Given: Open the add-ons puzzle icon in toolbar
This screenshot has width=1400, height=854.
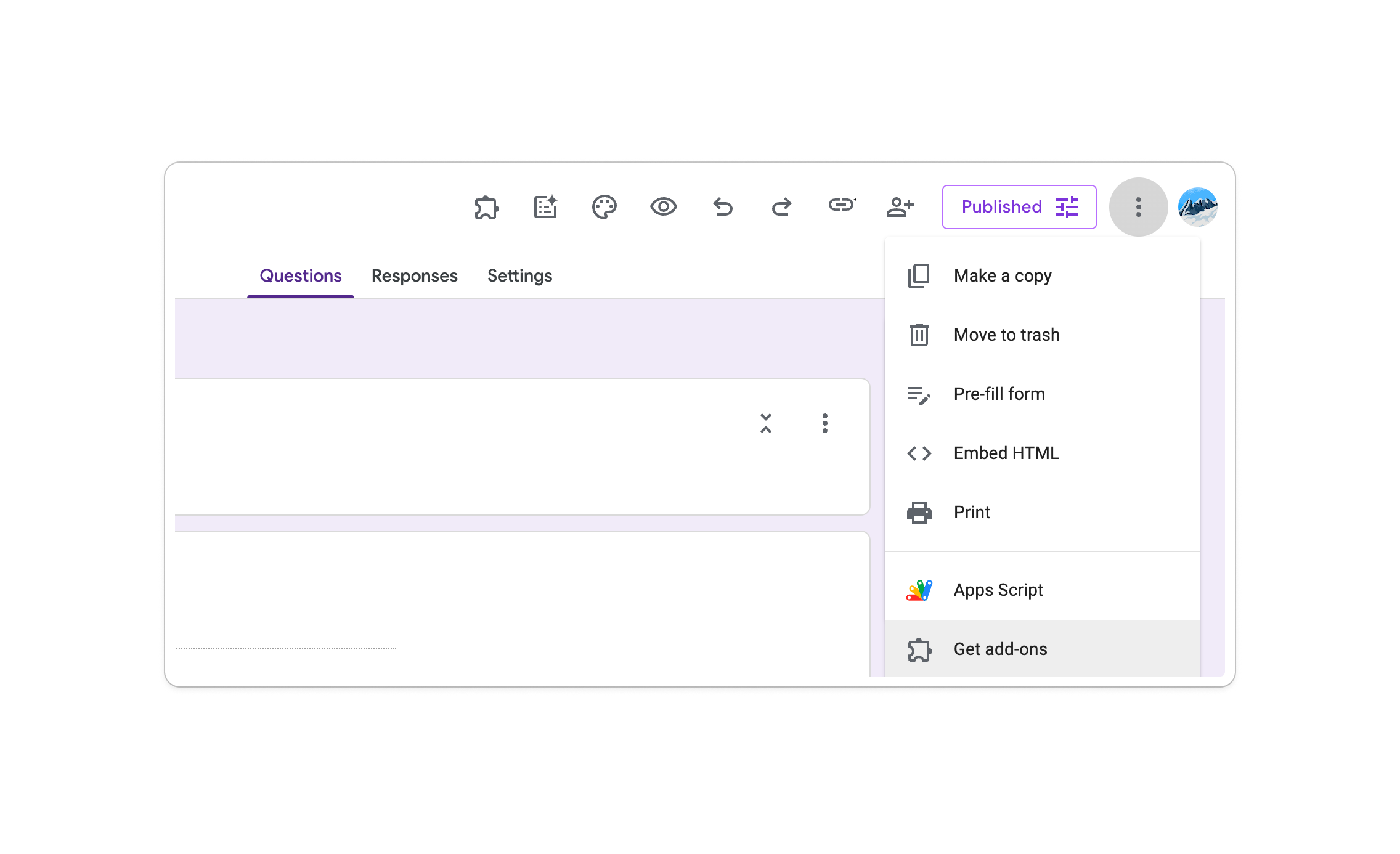Looking at the screenshot, I should tap(486, 207).
